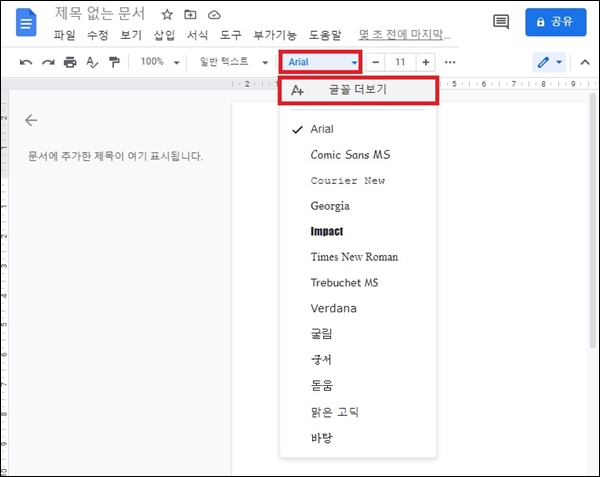Increase the font size
This screenshot has width=600, height=477.
(426, 62)
